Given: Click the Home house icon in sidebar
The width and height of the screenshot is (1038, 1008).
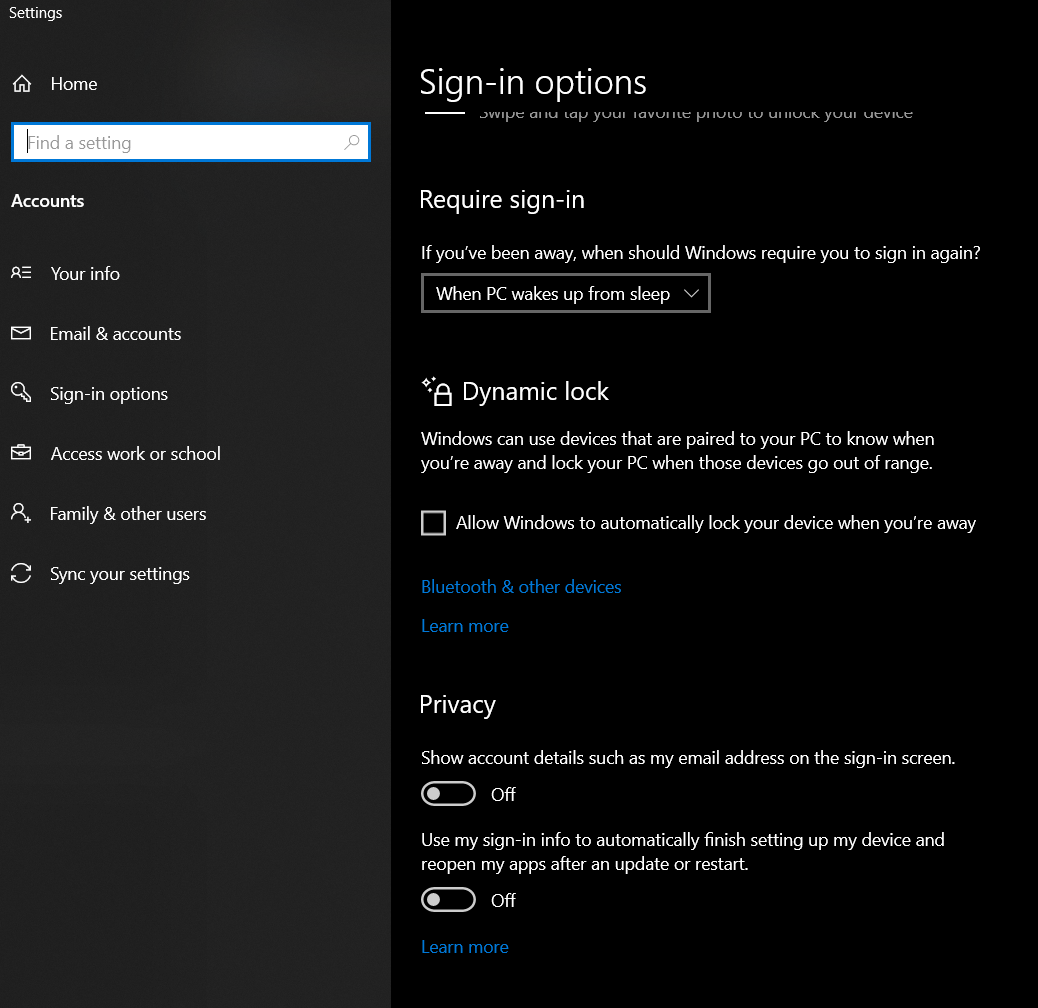Looking at the screenshot, I should [21, 84].
